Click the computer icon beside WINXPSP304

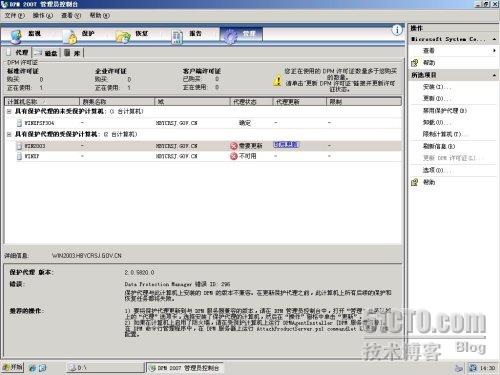pos(19,123)
